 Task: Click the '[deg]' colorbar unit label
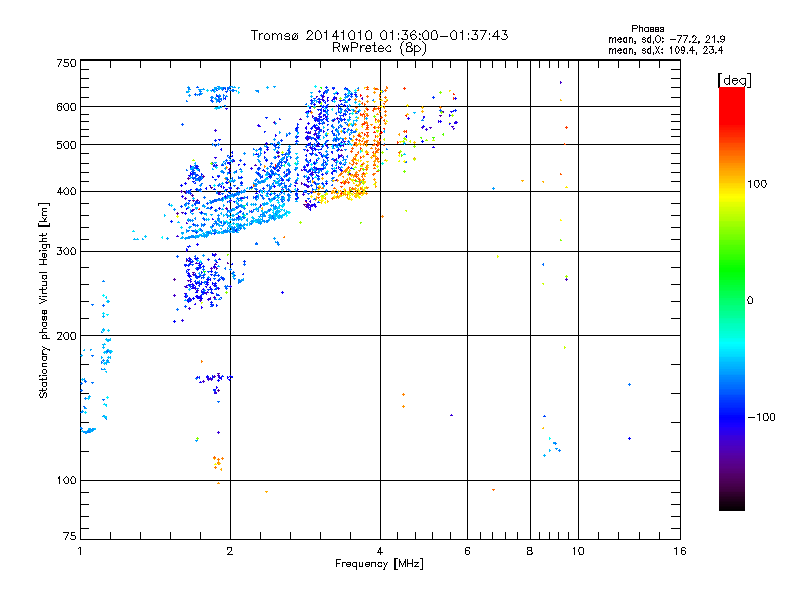tap(734, 80)
